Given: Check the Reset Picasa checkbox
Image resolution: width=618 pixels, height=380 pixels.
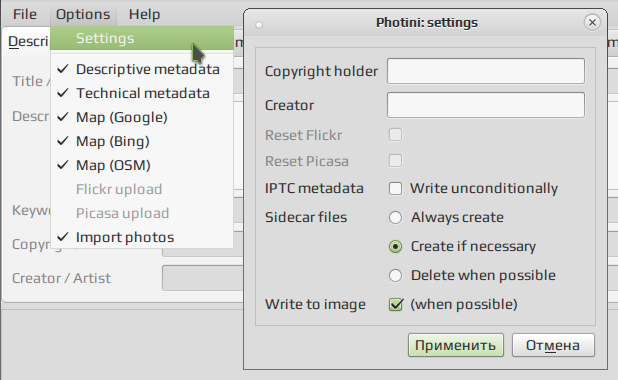Looking at the screenshot, I should click(395, 161).
